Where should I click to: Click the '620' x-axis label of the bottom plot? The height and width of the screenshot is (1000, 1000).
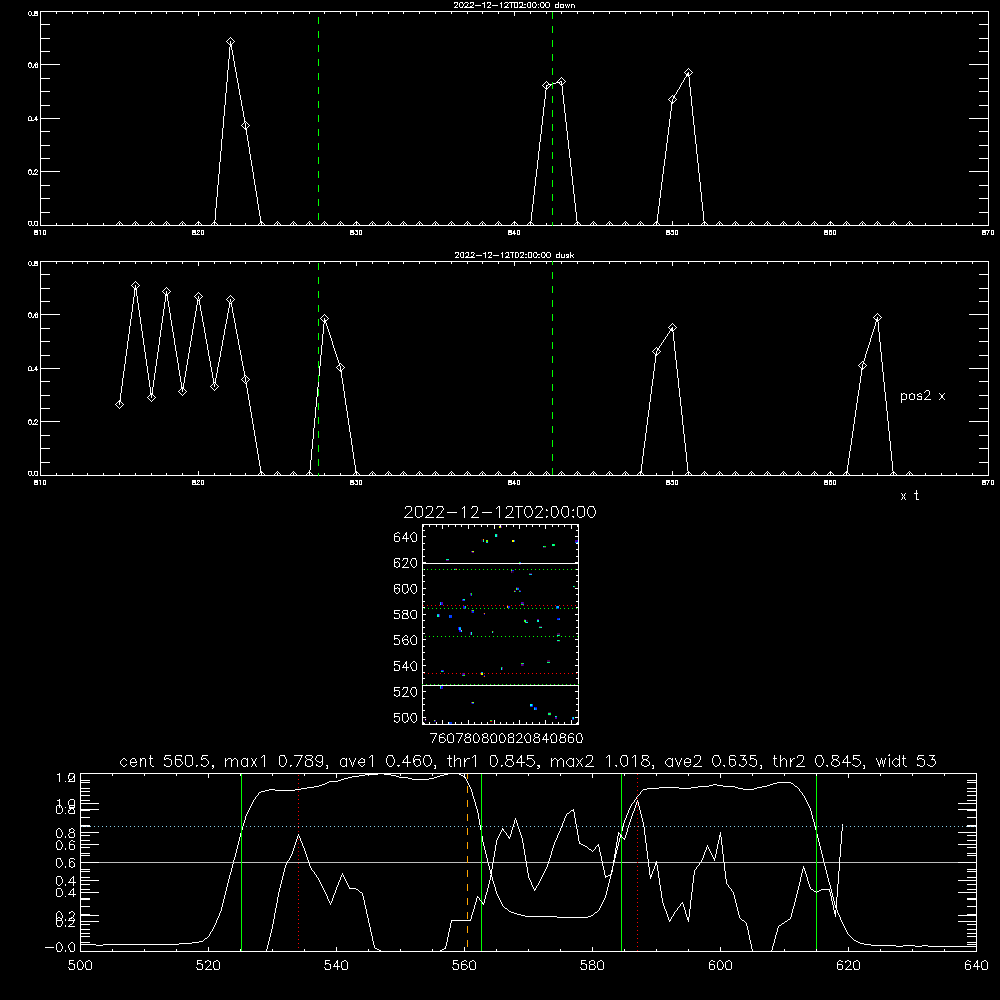tap(848, 966)
